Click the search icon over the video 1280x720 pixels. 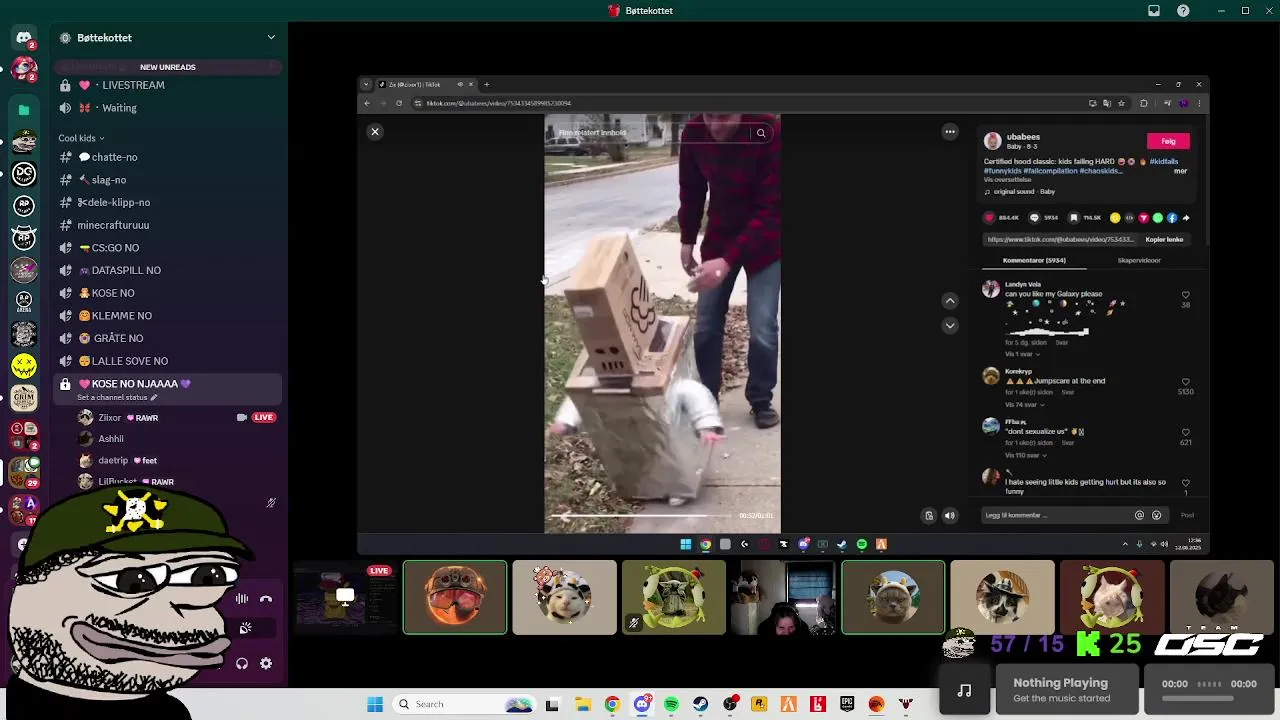[x=761, y=133]
